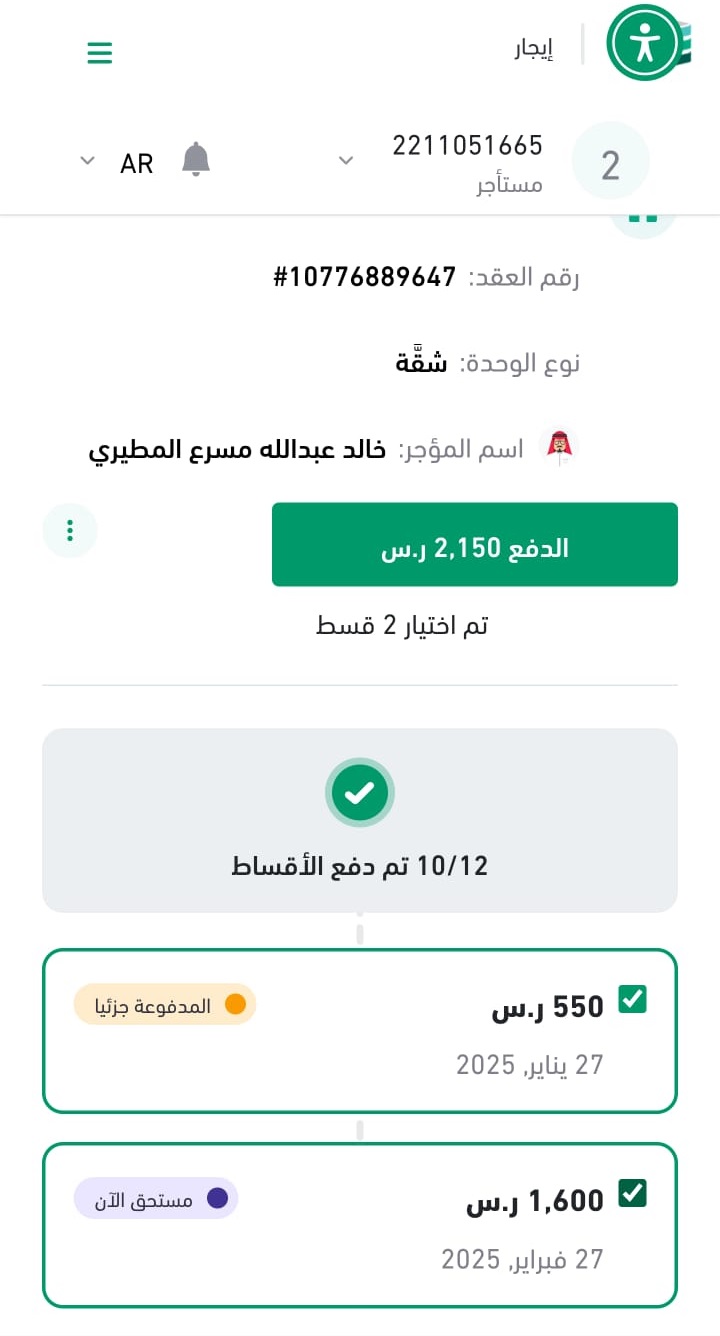Click the green checkmark status icon
Image resolution: width=720 pixels, height=1336 pixels.
pos(360,793)
